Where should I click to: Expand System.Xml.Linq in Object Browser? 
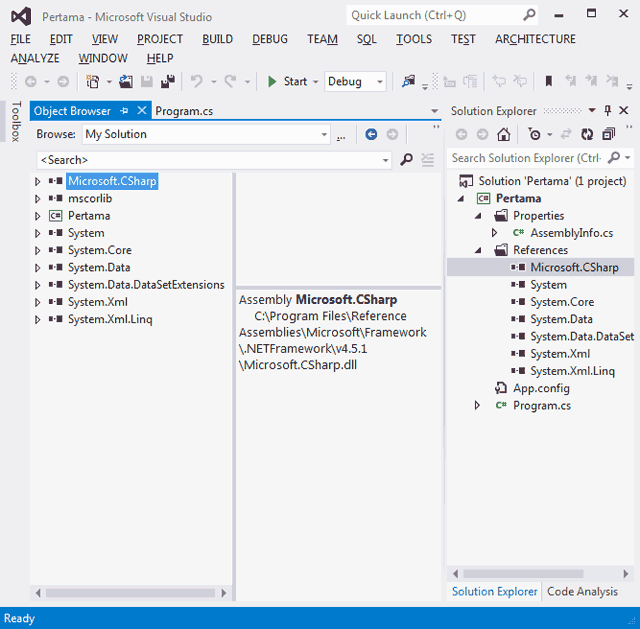tap(38, 320)
